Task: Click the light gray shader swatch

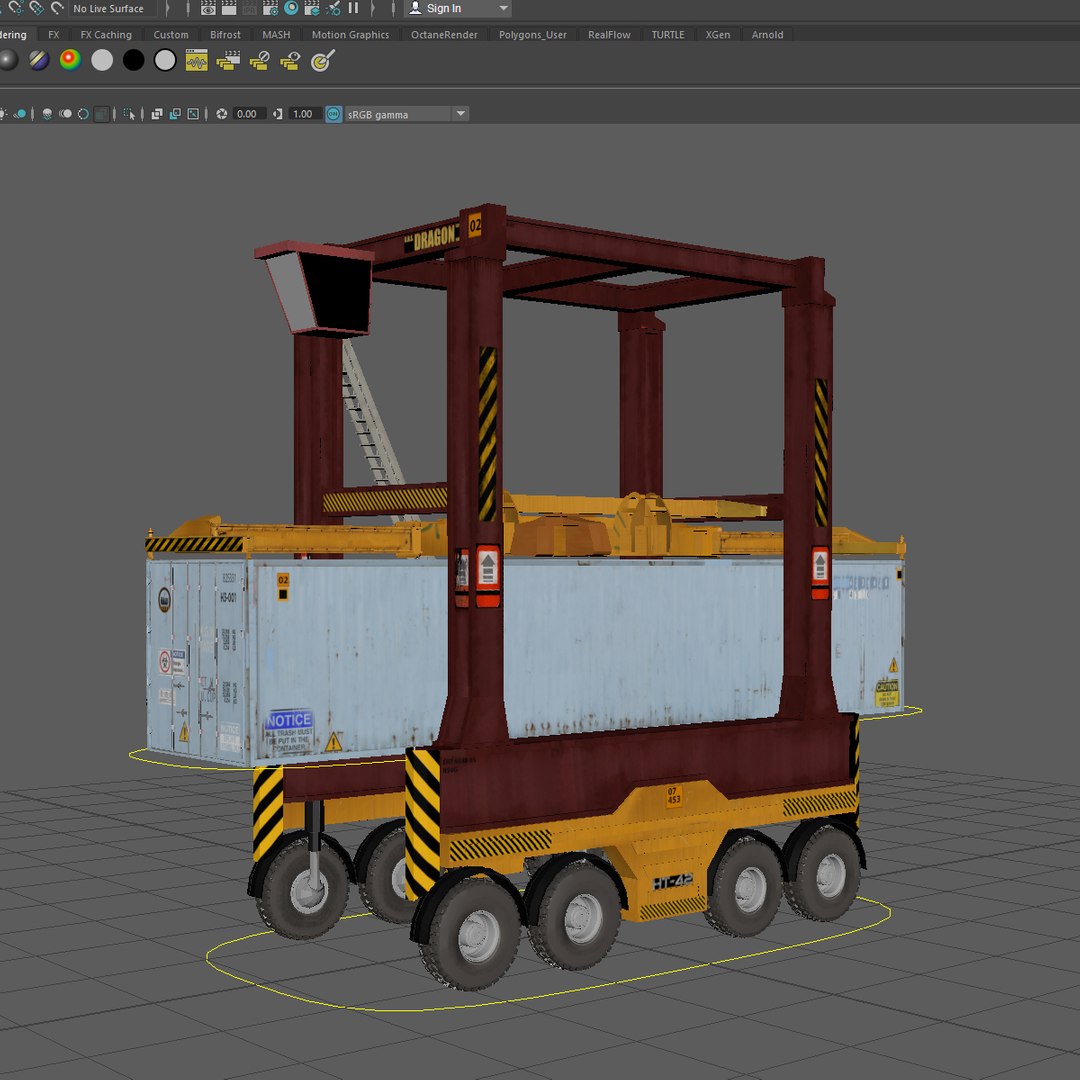Action: pos(102,61)
